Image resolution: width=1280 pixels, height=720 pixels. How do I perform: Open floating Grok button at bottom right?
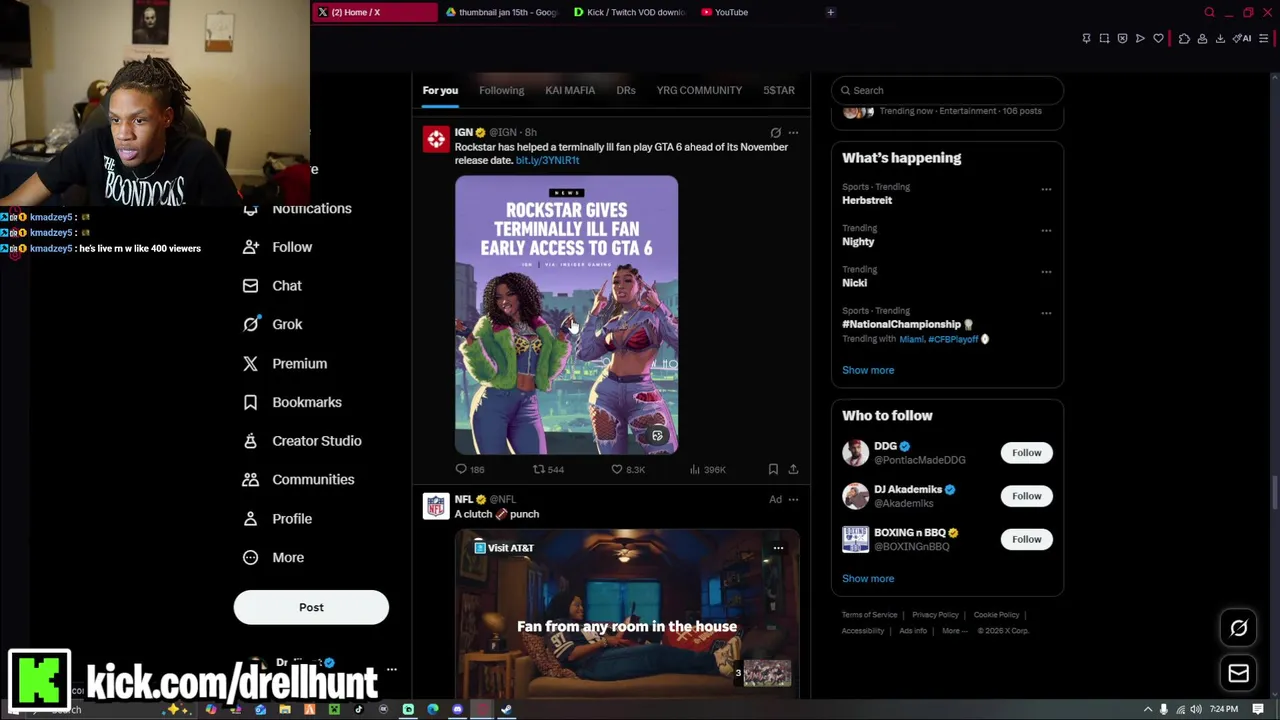1238,628
